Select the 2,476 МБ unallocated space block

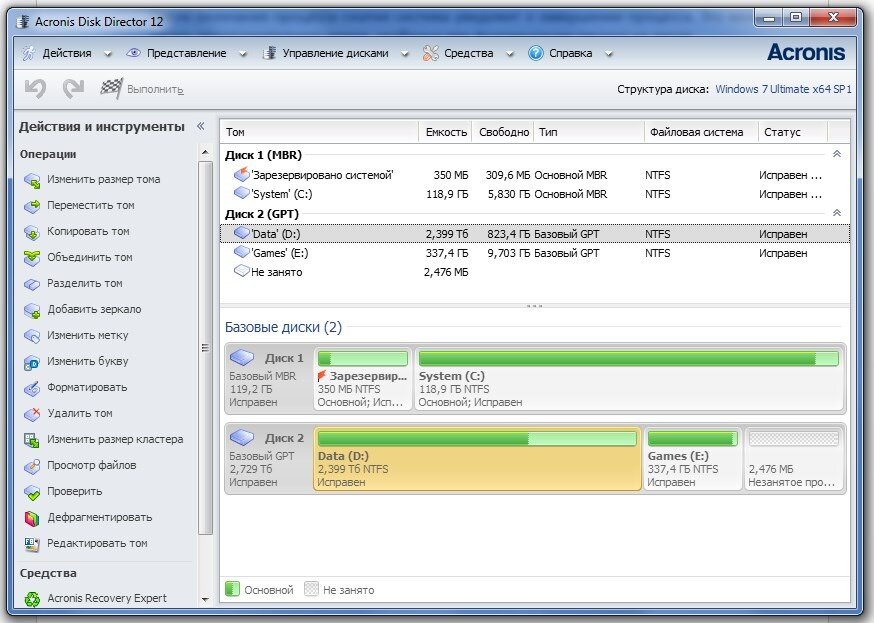794,459
